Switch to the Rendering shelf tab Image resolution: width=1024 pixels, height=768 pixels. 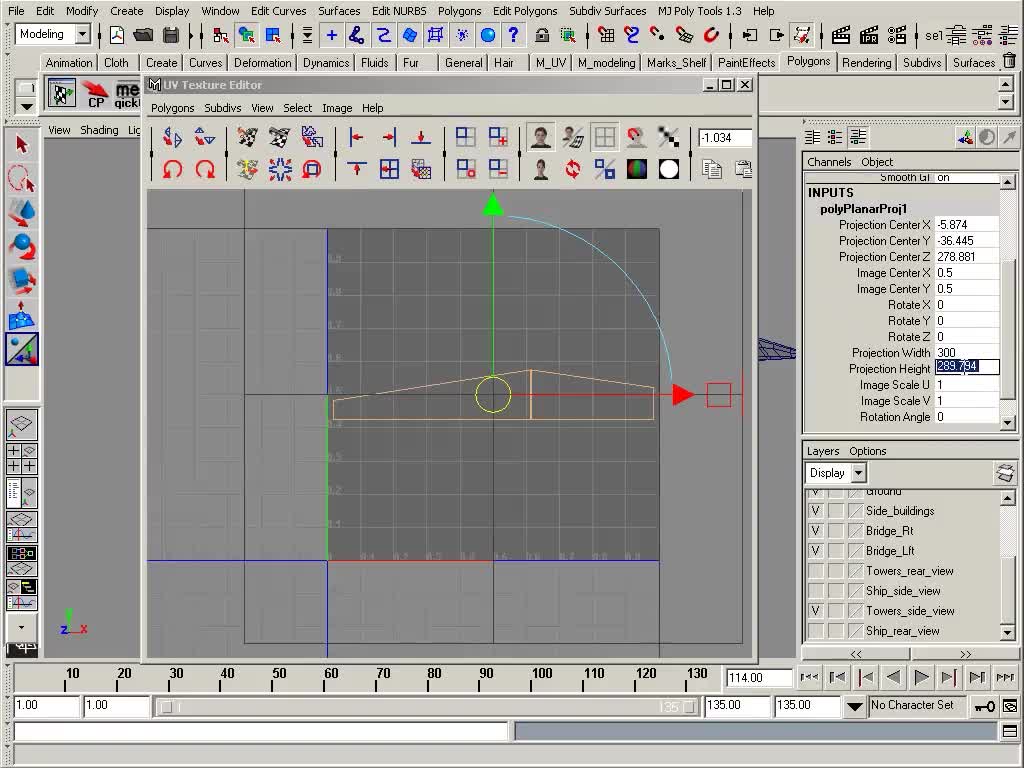click(866, 63)
